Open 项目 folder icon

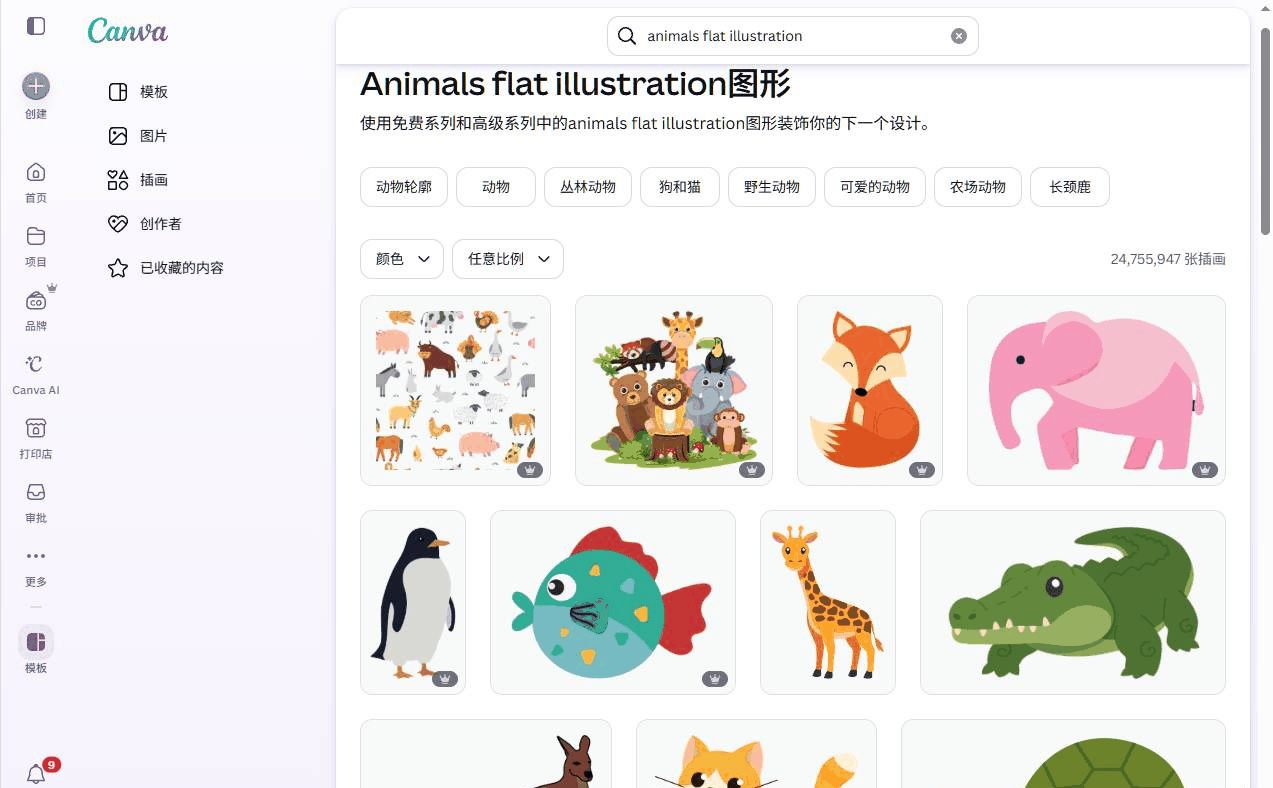(36, 236)
